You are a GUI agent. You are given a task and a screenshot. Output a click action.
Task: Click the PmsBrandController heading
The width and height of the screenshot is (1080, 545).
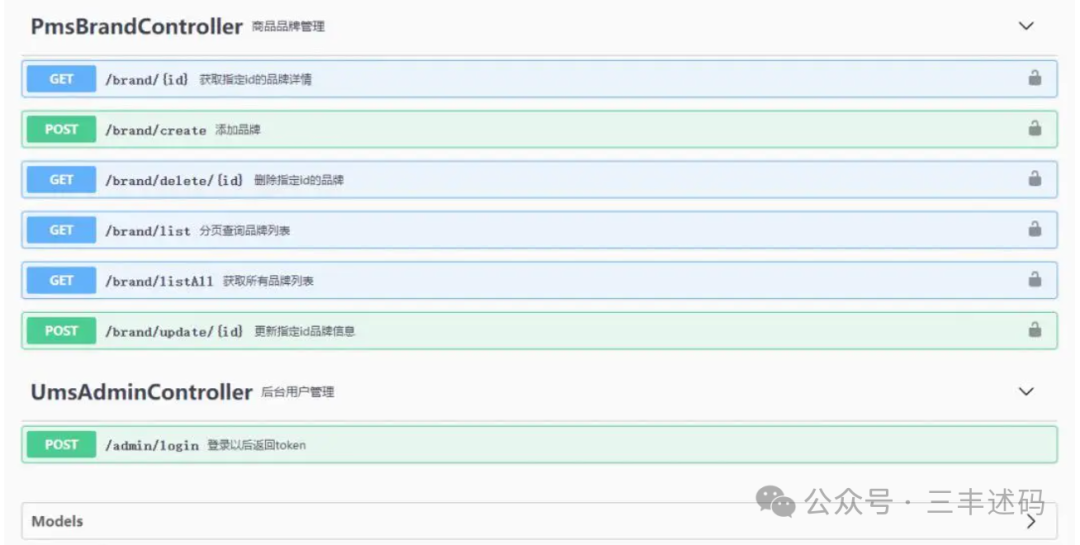(136, 26)
